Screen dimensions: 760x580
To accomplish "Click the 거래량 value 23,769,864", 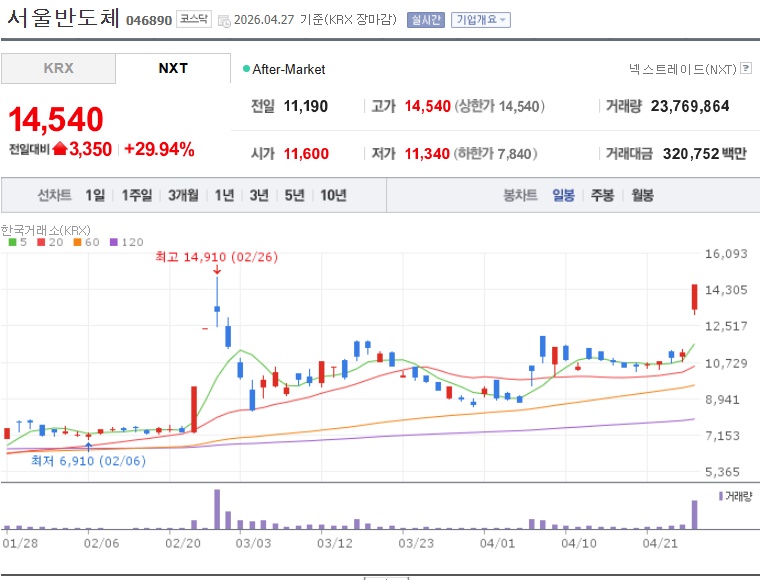I will coord(690,106).
